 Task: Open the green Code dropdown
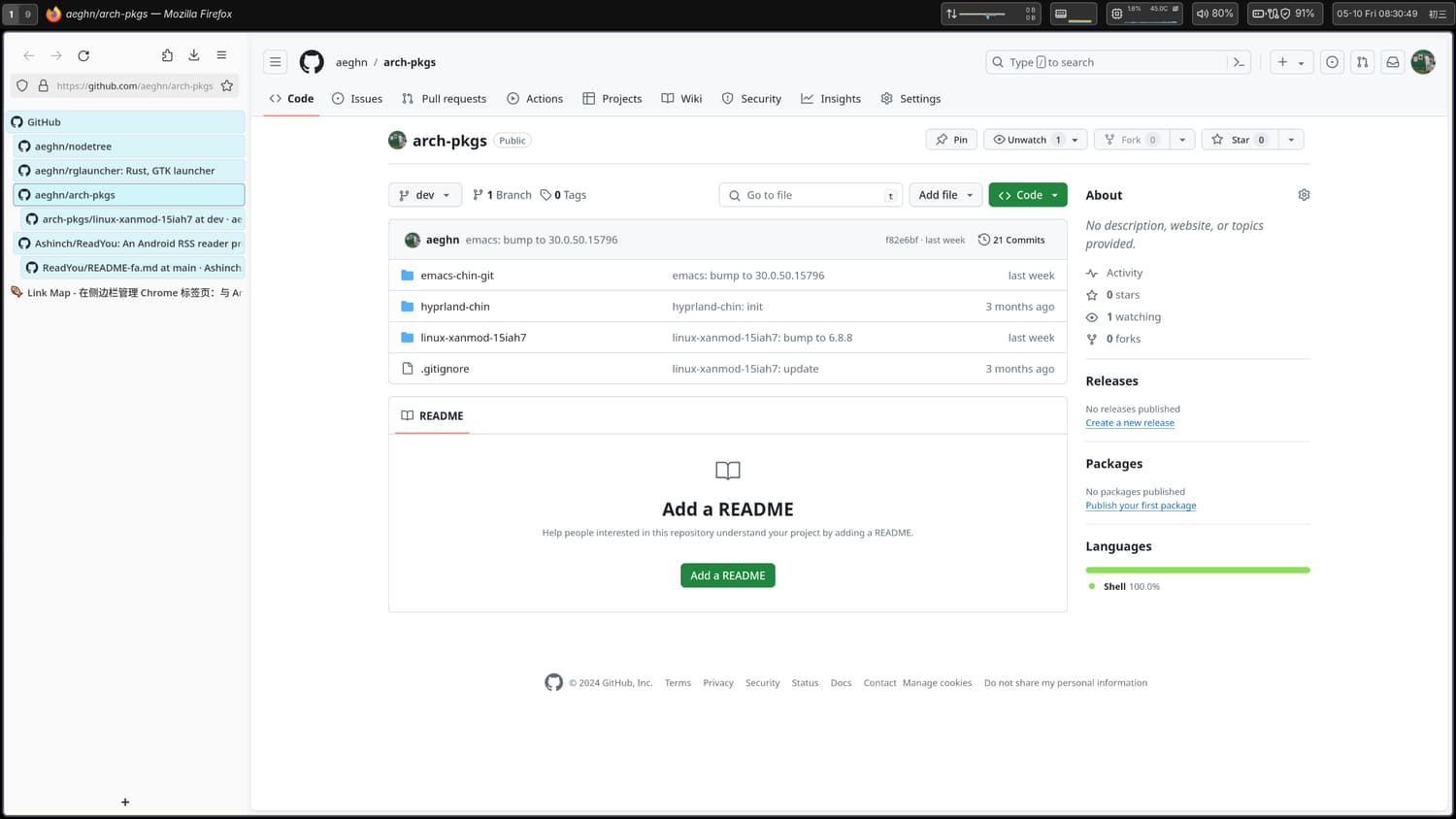click(1027, 195)
